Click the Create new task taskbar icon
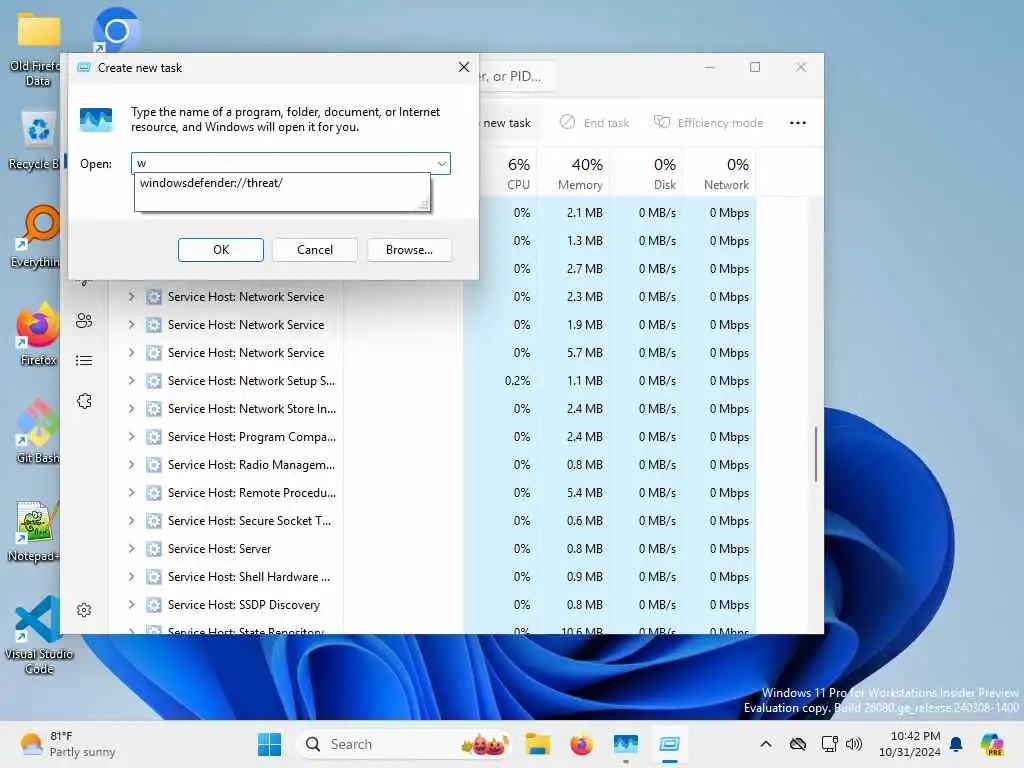Image resolution: width=1024 pixels, height=768 pixels. (669, 744)
